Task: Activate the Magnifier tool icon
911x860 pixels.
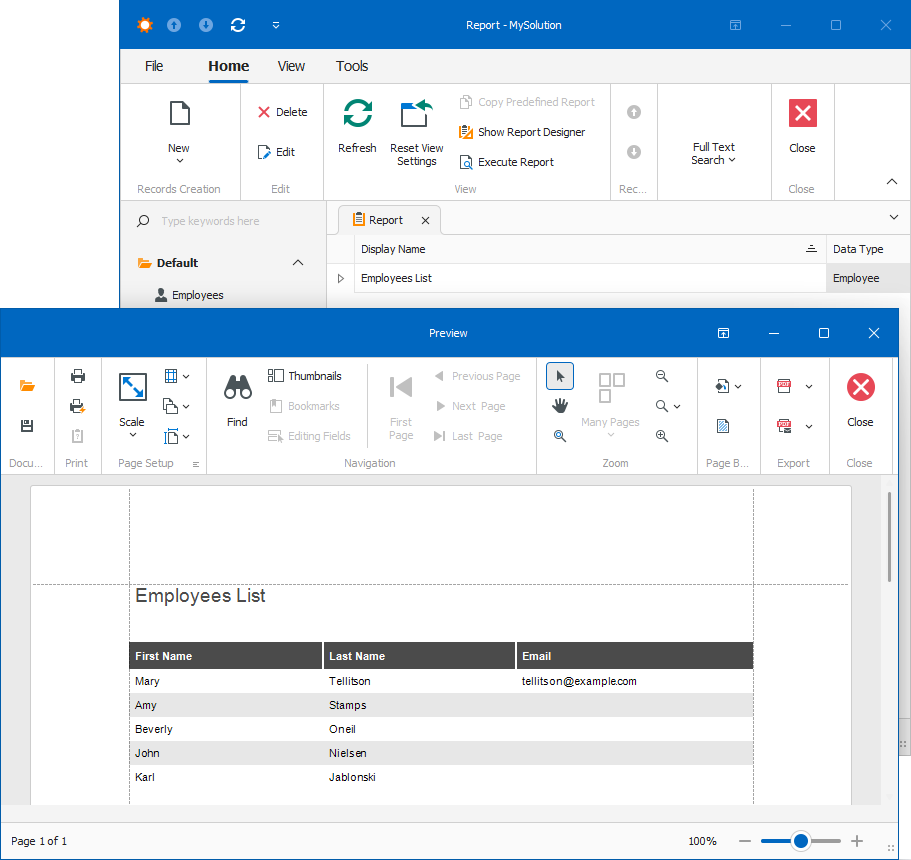Action: coord(560,436)
